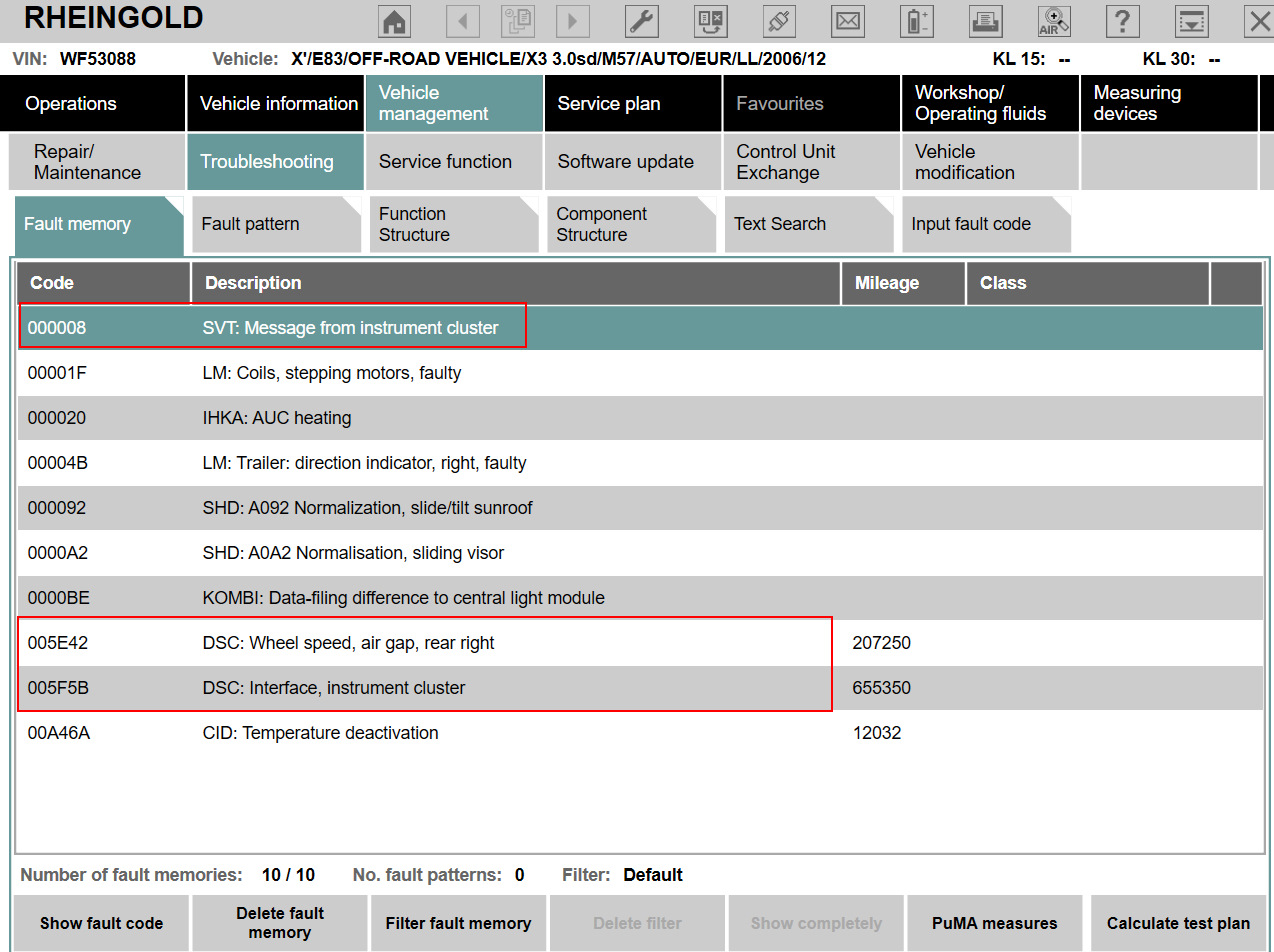
Task: Open the wrench settings icon
Action: tap(641, 21)
